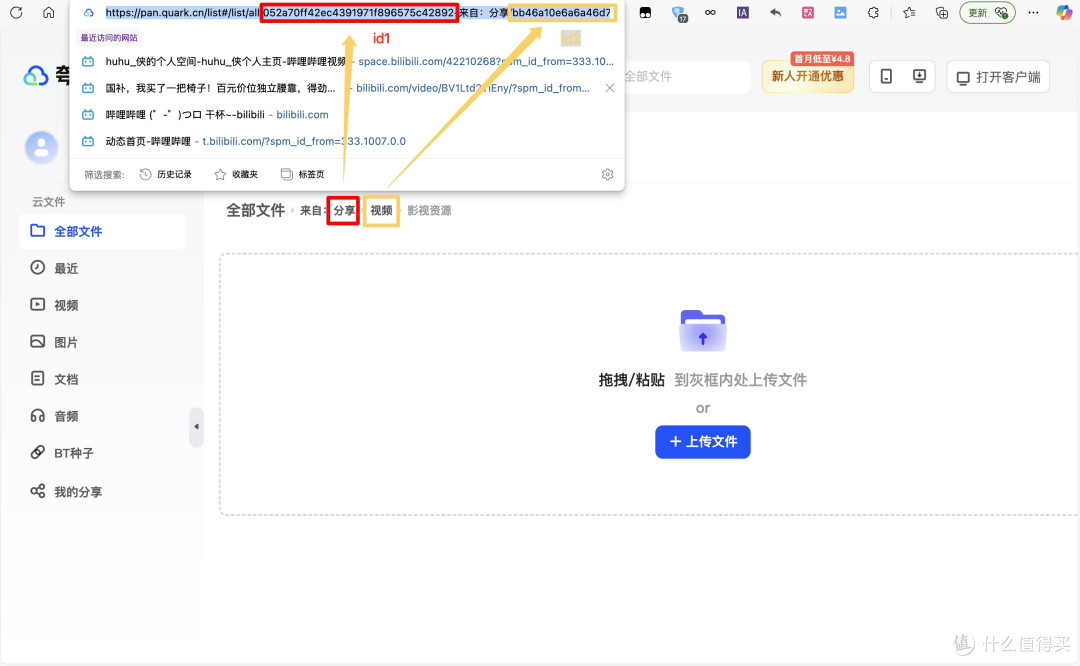
Task: Open the three-dot browser settings menu
Action: click(1033, 12)
